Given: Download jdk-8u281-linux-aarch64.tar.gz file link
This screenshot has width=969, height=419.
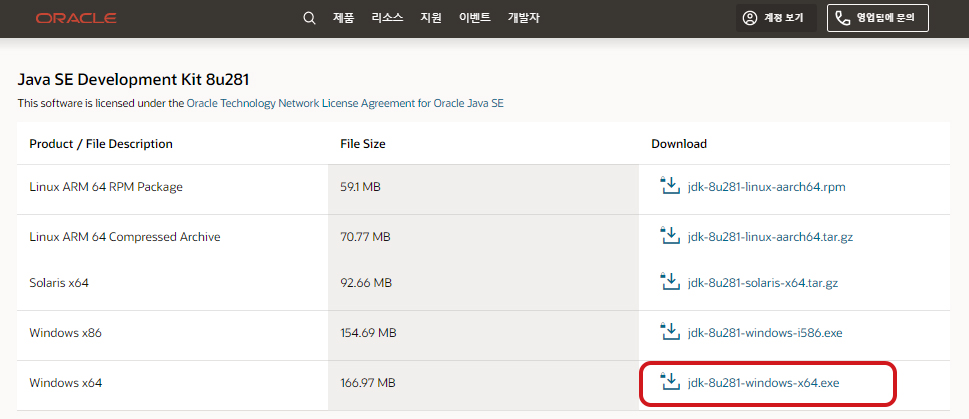Looking at the screenshot, I should [x=770, y=236].
